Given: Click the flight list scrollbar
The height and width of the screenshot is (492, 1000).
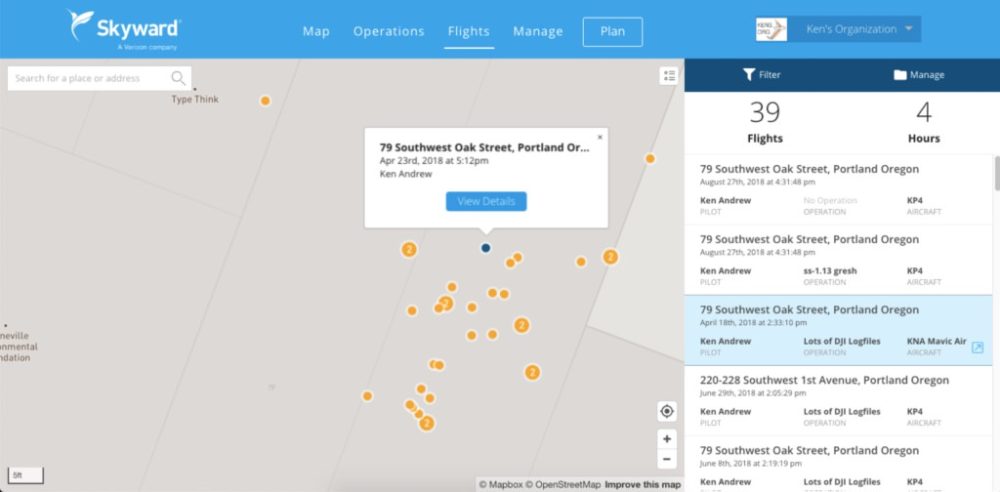Looking at the screenshot, I should [995, 174].
